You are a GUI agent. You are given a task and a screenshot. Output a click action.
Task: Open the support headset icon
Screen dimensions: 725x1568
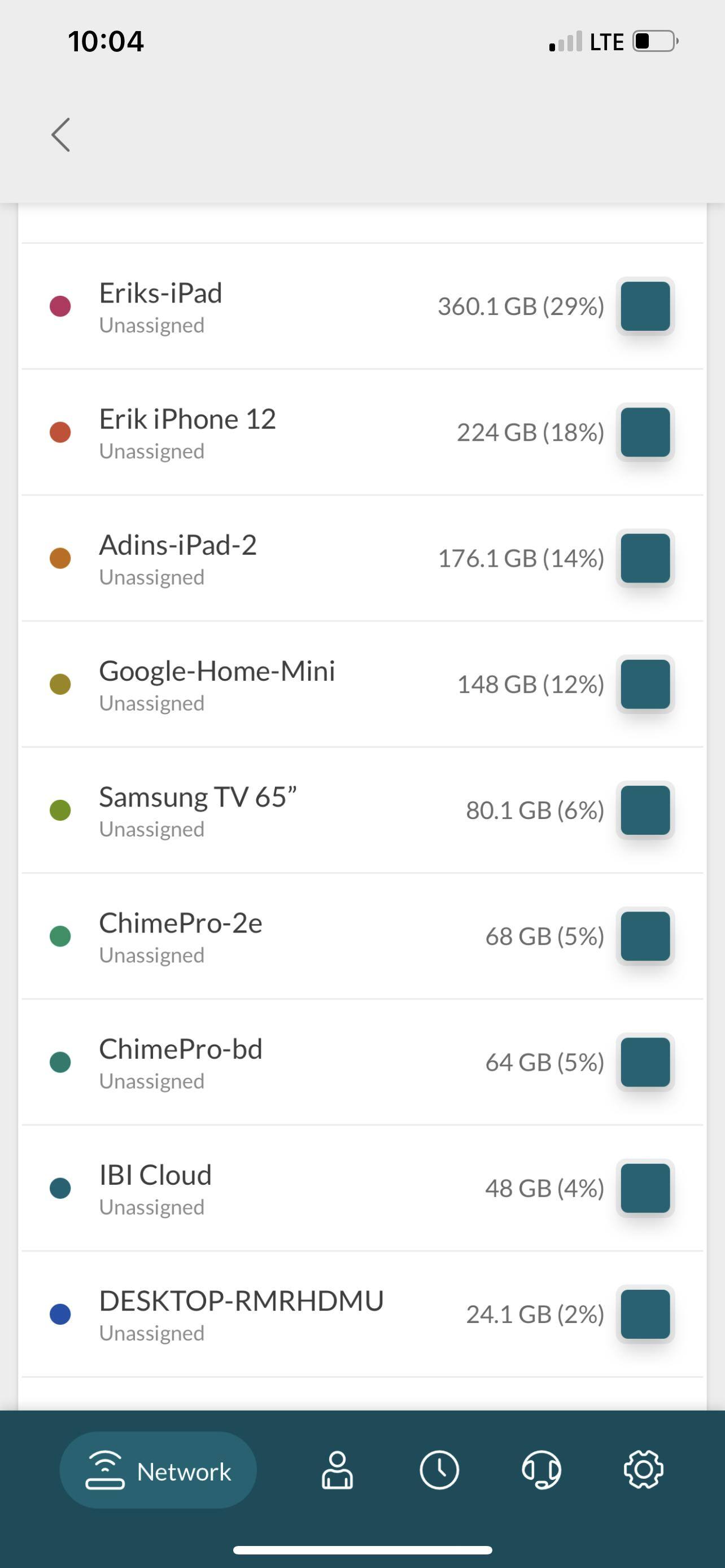point(541,1470)
